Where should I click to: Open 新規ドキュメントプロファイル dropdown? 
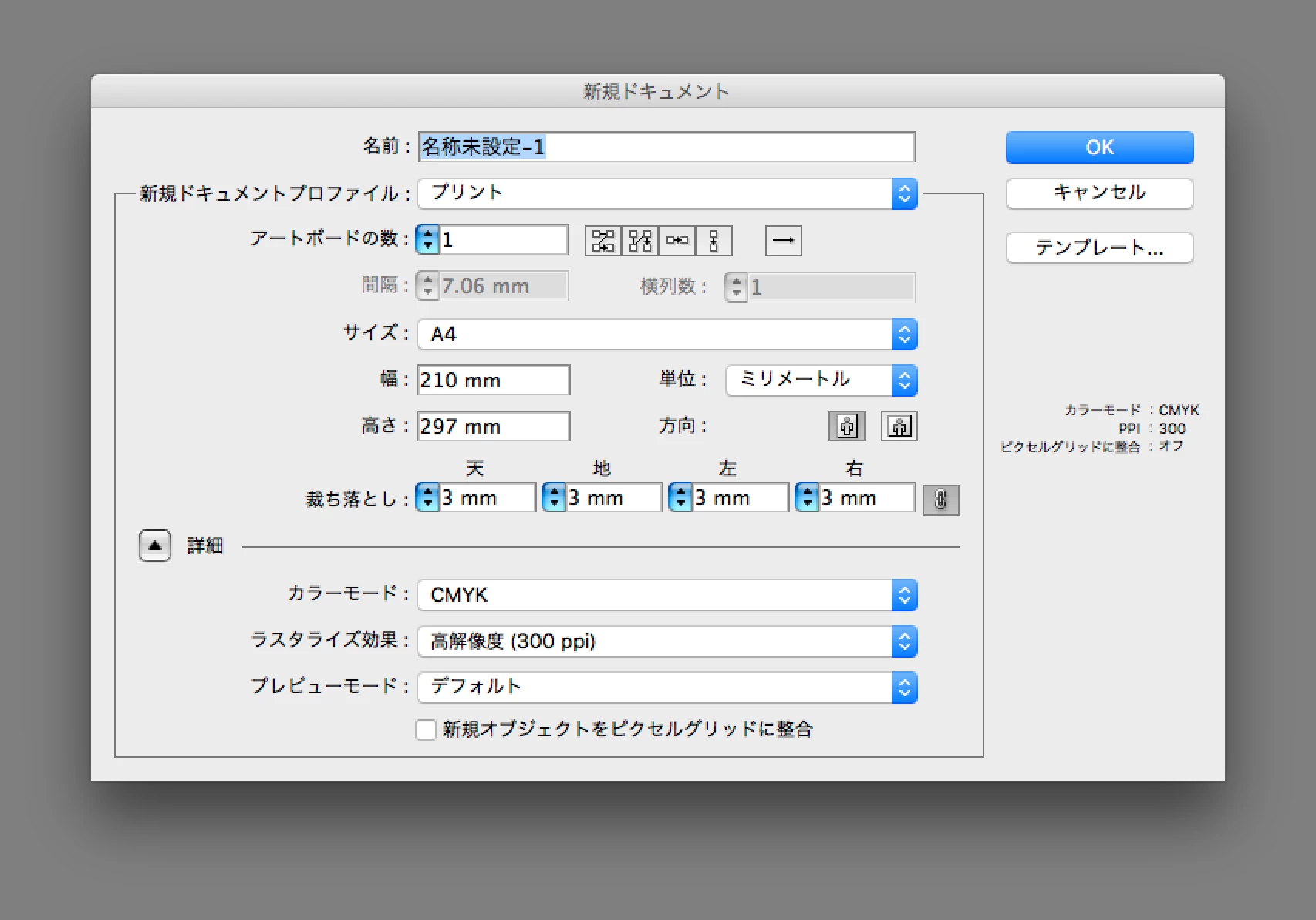[x=667, y=194]
